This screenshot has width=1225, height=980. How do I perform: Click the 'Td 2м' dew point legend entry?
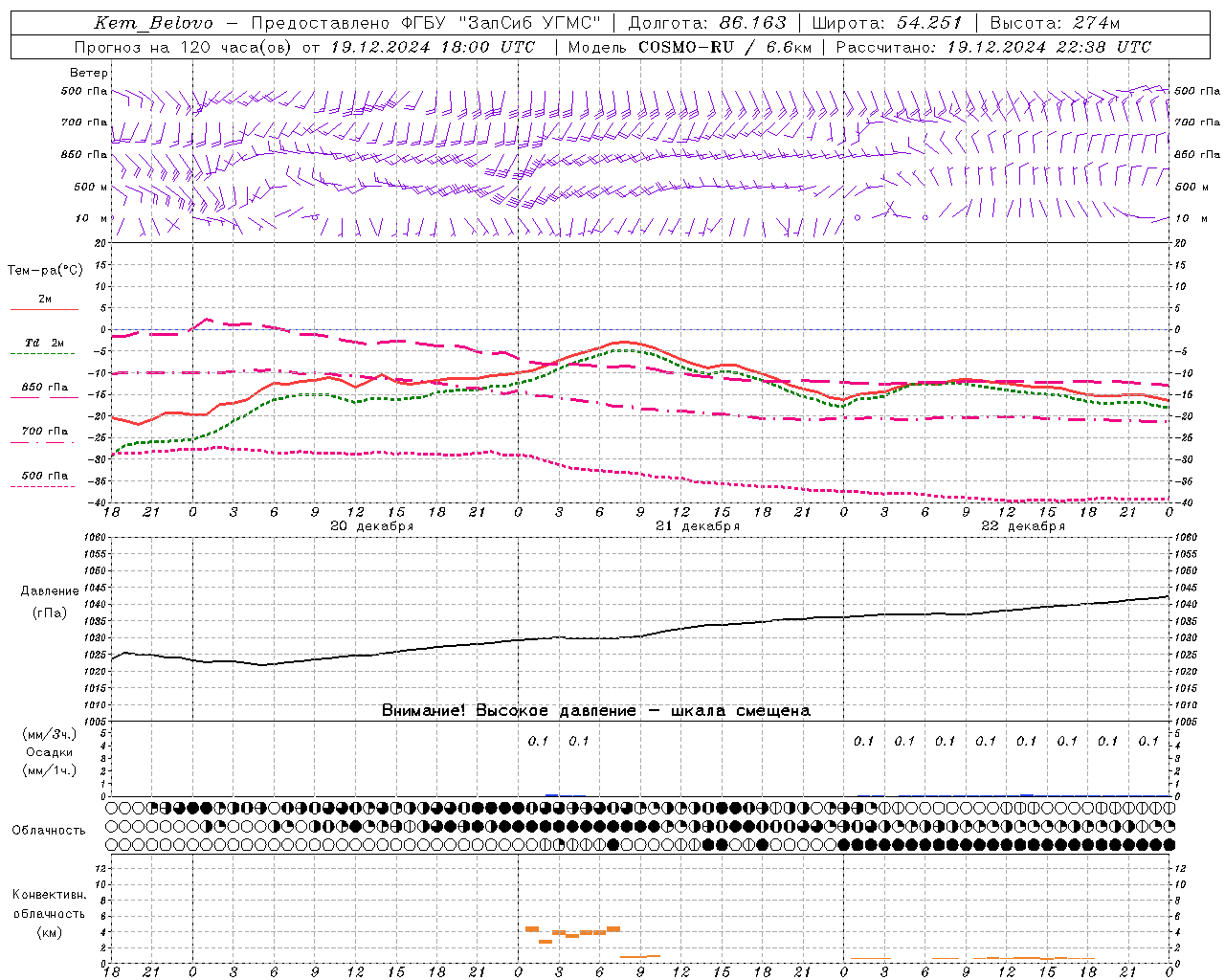click(45, 343)
